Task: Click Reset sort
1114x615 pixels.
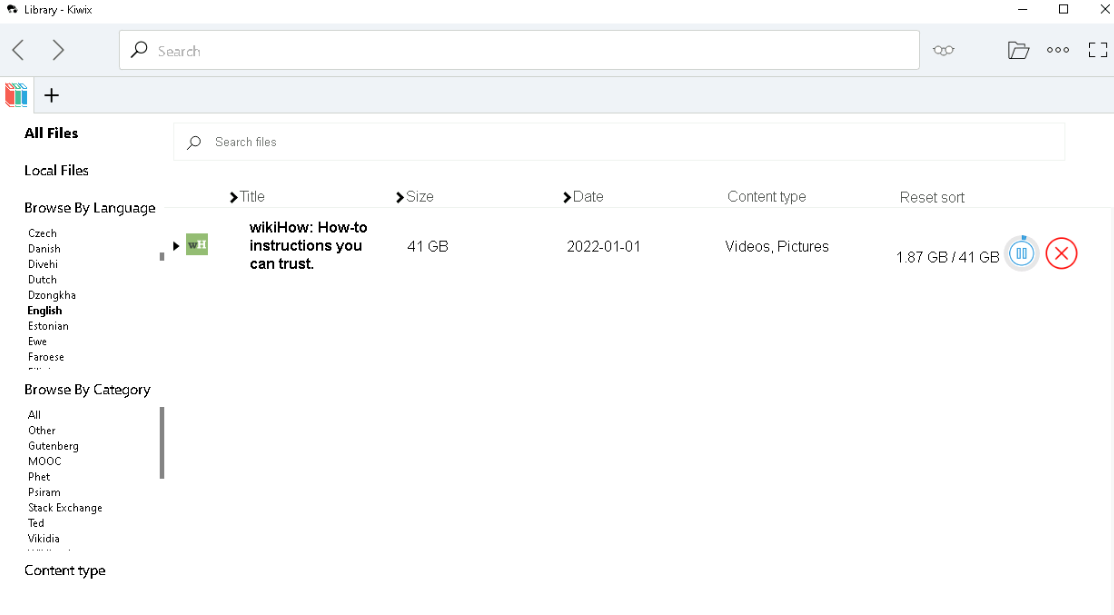Action: coord(931,197)
